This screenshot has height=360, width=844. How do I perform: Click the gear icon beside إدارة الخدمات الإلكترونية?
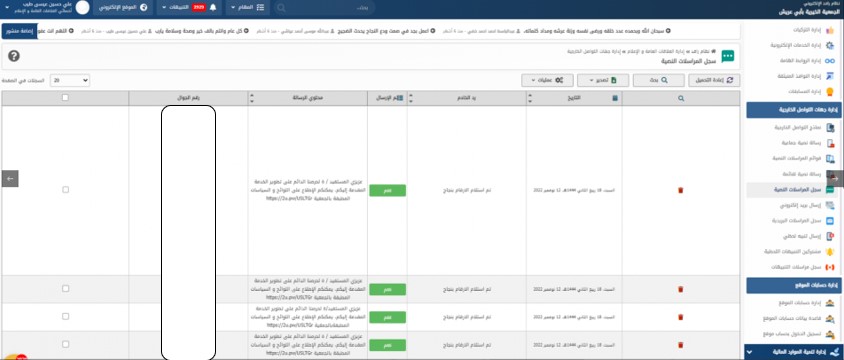830,46
